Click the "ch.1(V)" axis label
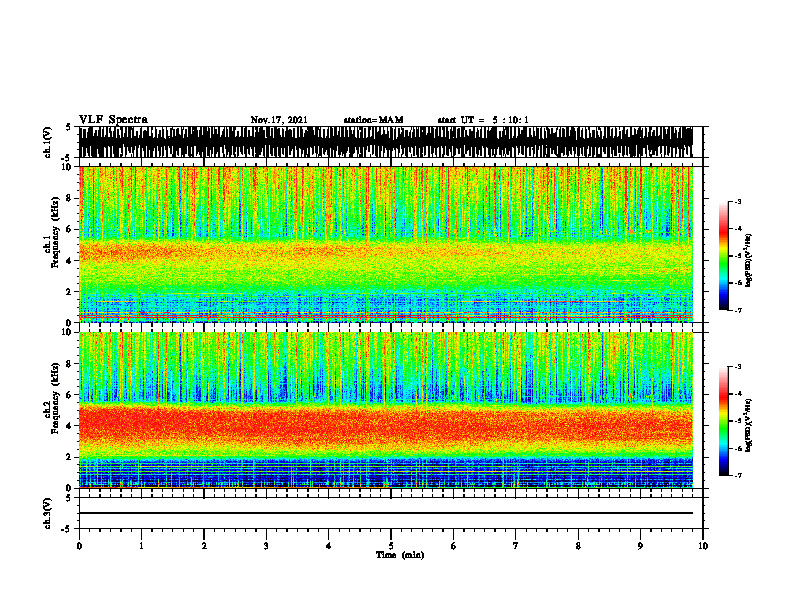Image resolution: width=792 pixels, height=612 pixels. [x=47, y=142]
